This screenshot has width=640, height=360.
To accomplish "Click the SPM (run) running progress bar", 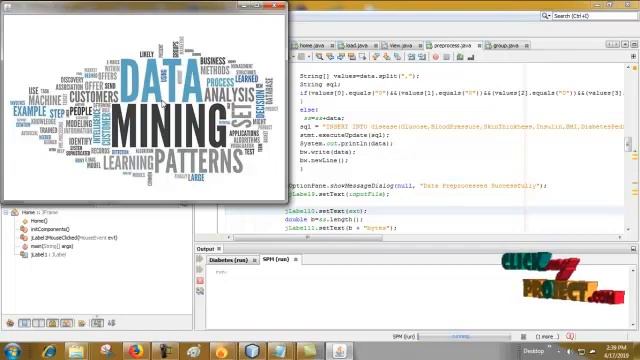I will [464, 337].
